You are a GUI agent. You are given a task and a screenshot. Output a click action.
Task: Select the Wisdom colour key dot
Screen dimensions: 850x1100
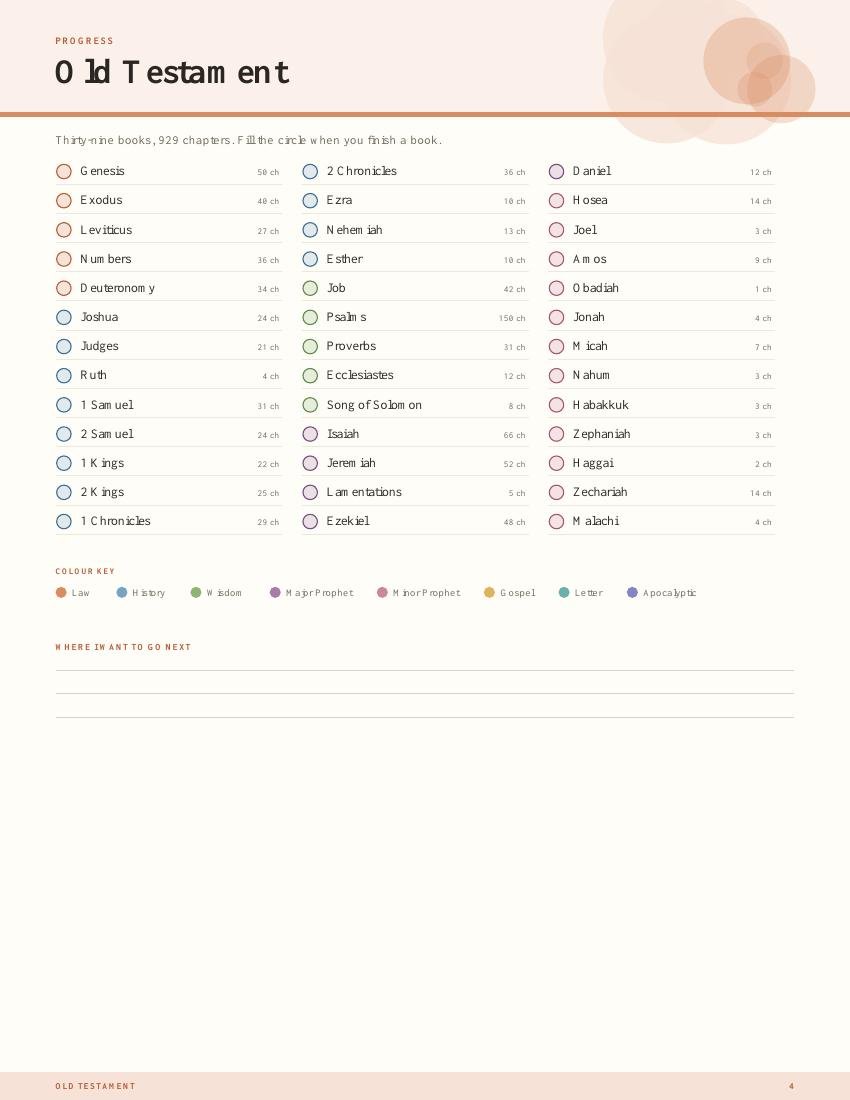tap(196, 593)
